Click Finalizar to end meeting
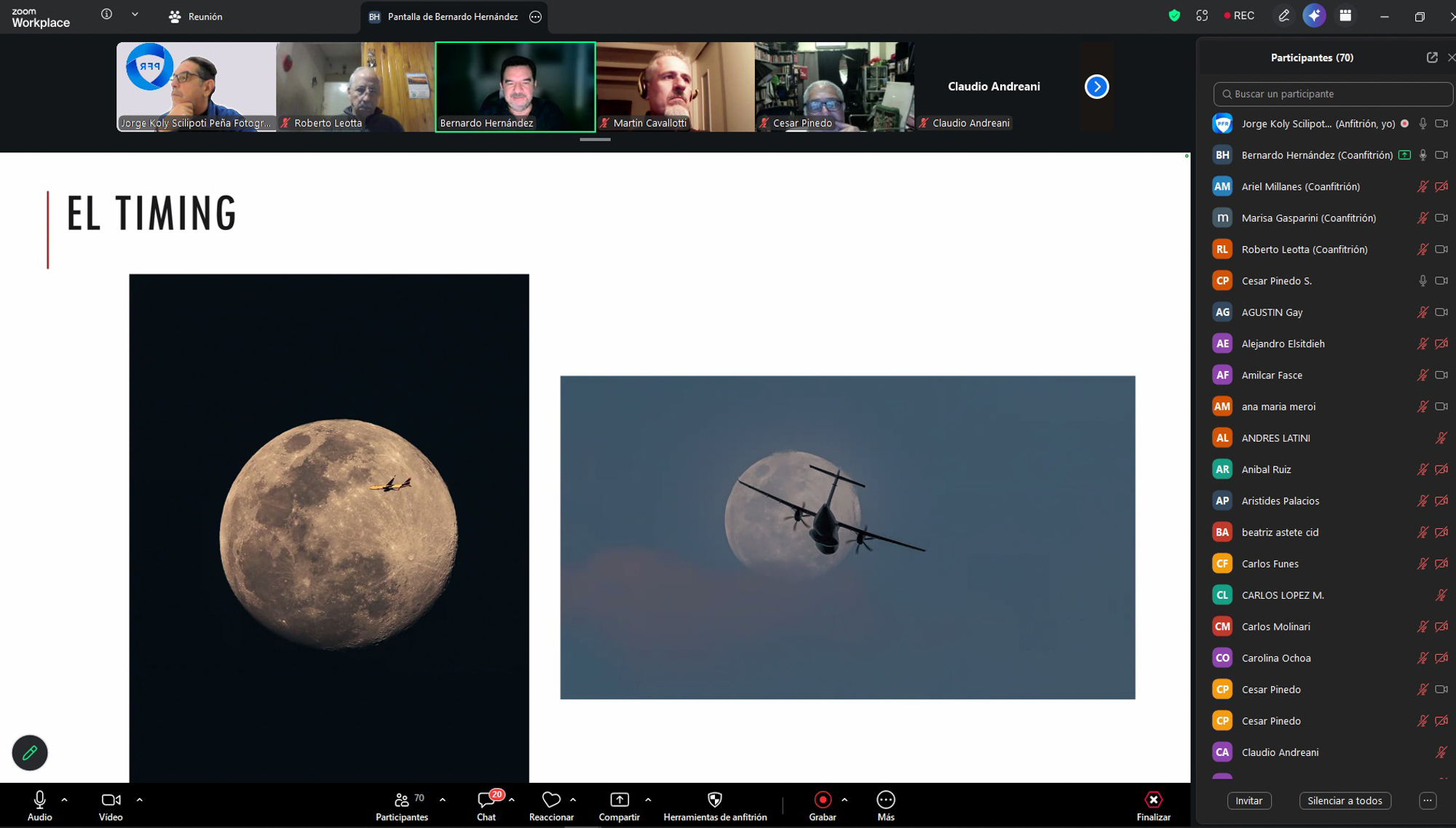1456x828 pixels. [1154, 806]
